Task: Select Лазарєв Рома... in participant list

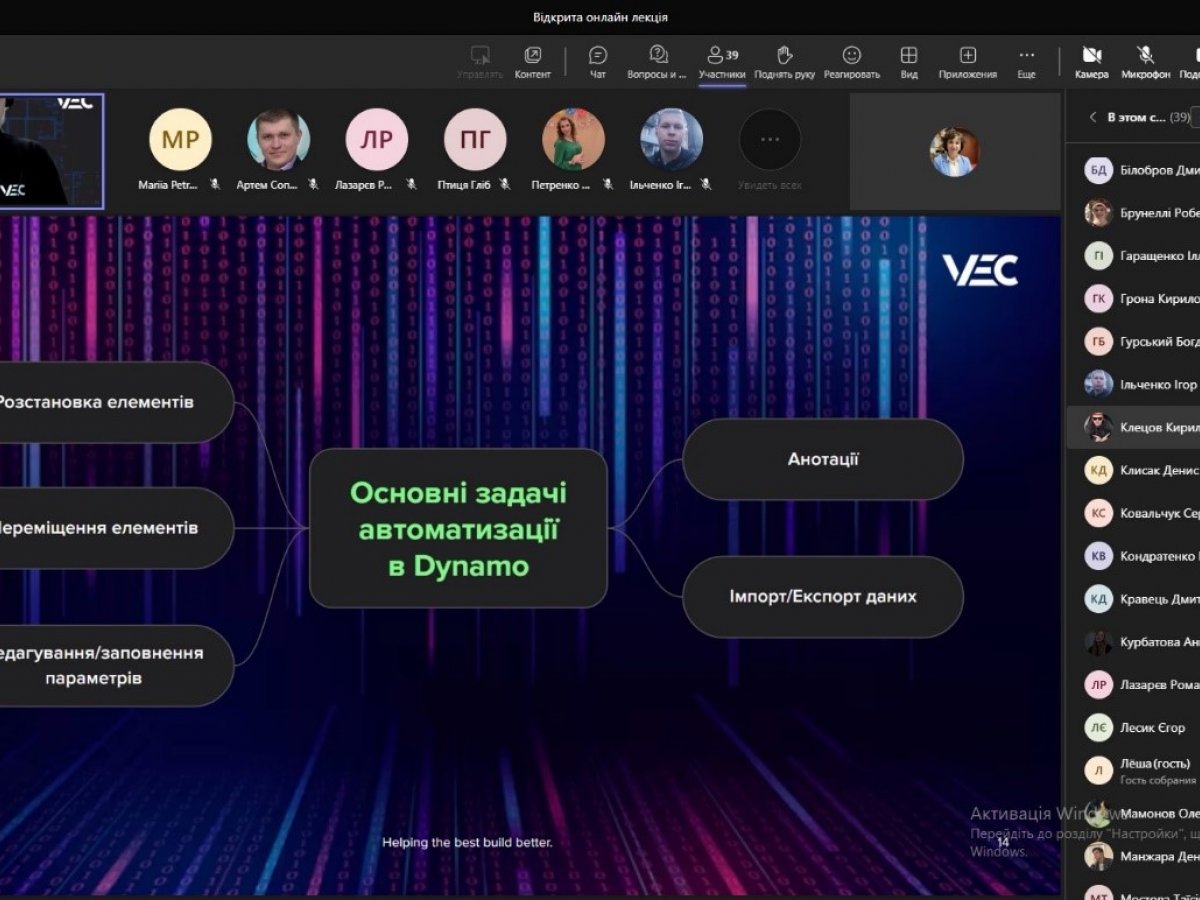Action: 1133,685
